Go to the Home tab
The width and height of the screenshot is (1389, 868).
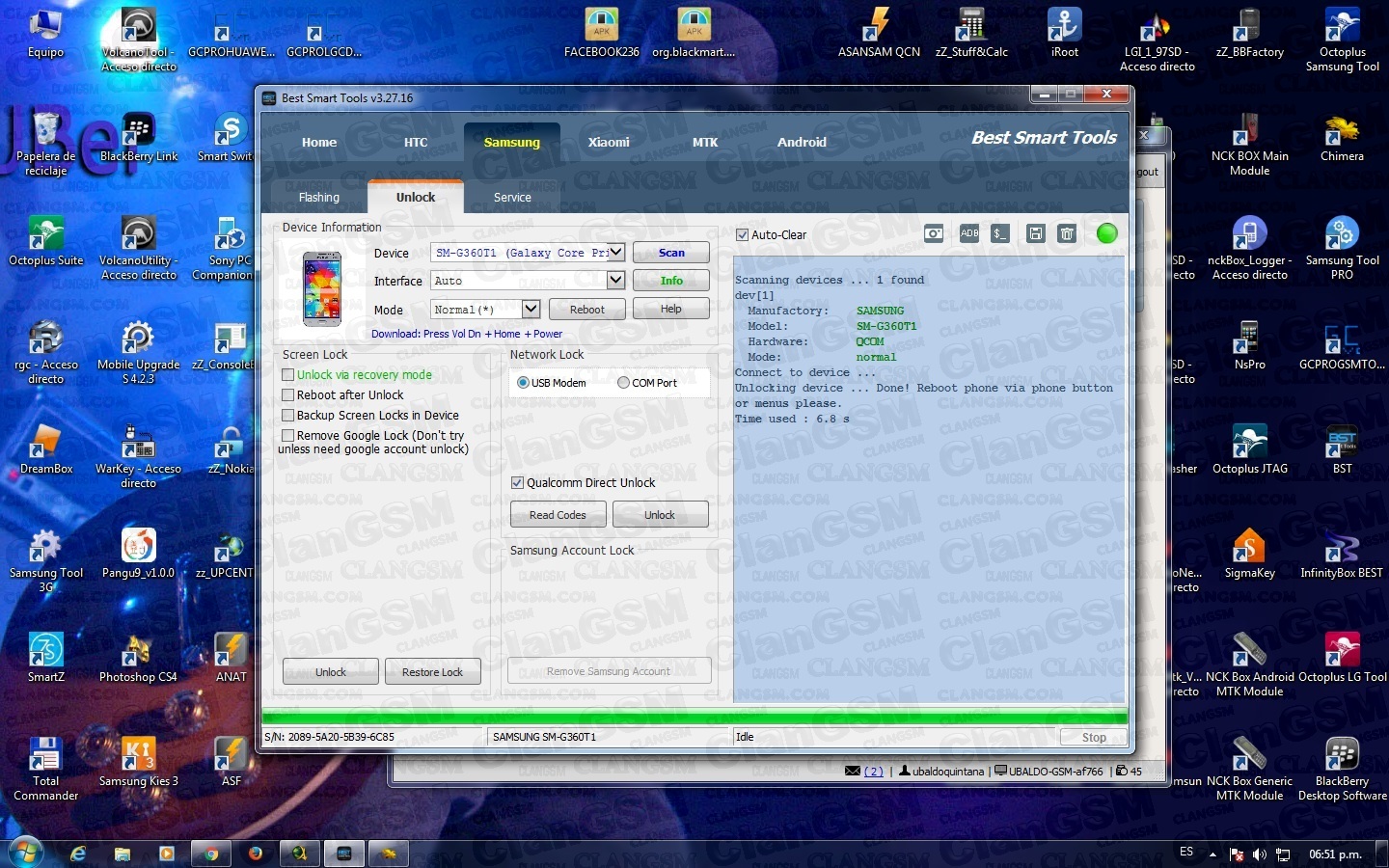319,142
